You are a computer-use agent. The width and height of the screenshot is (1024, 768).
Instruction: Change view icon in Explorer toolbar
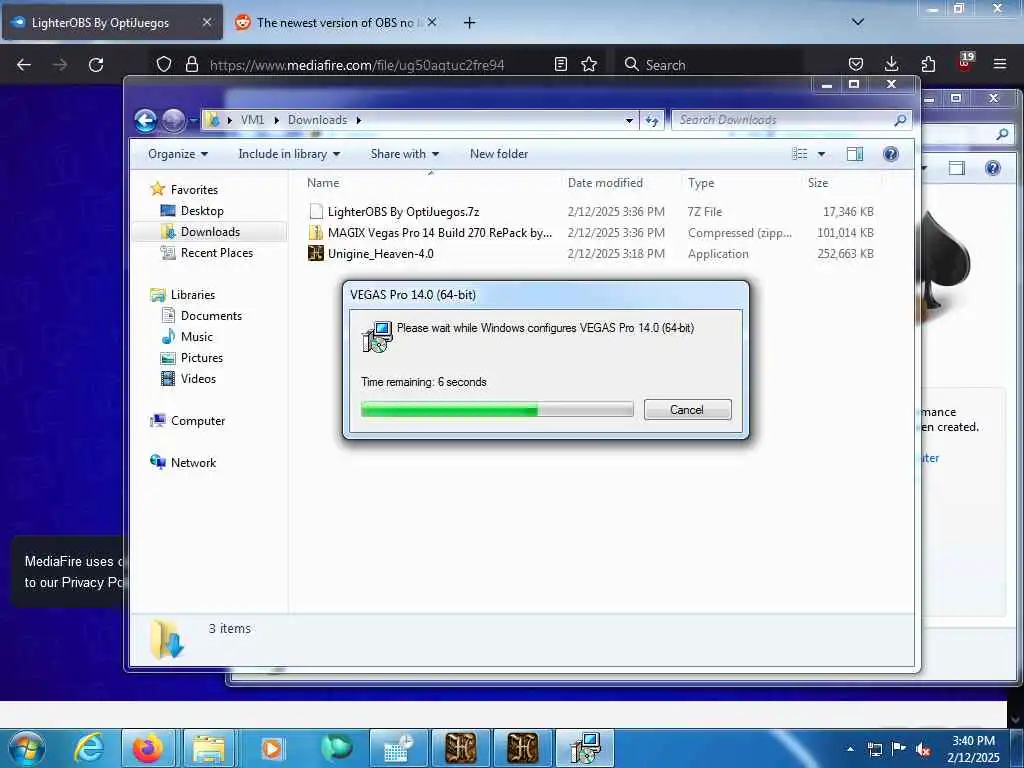pos(800,154)
